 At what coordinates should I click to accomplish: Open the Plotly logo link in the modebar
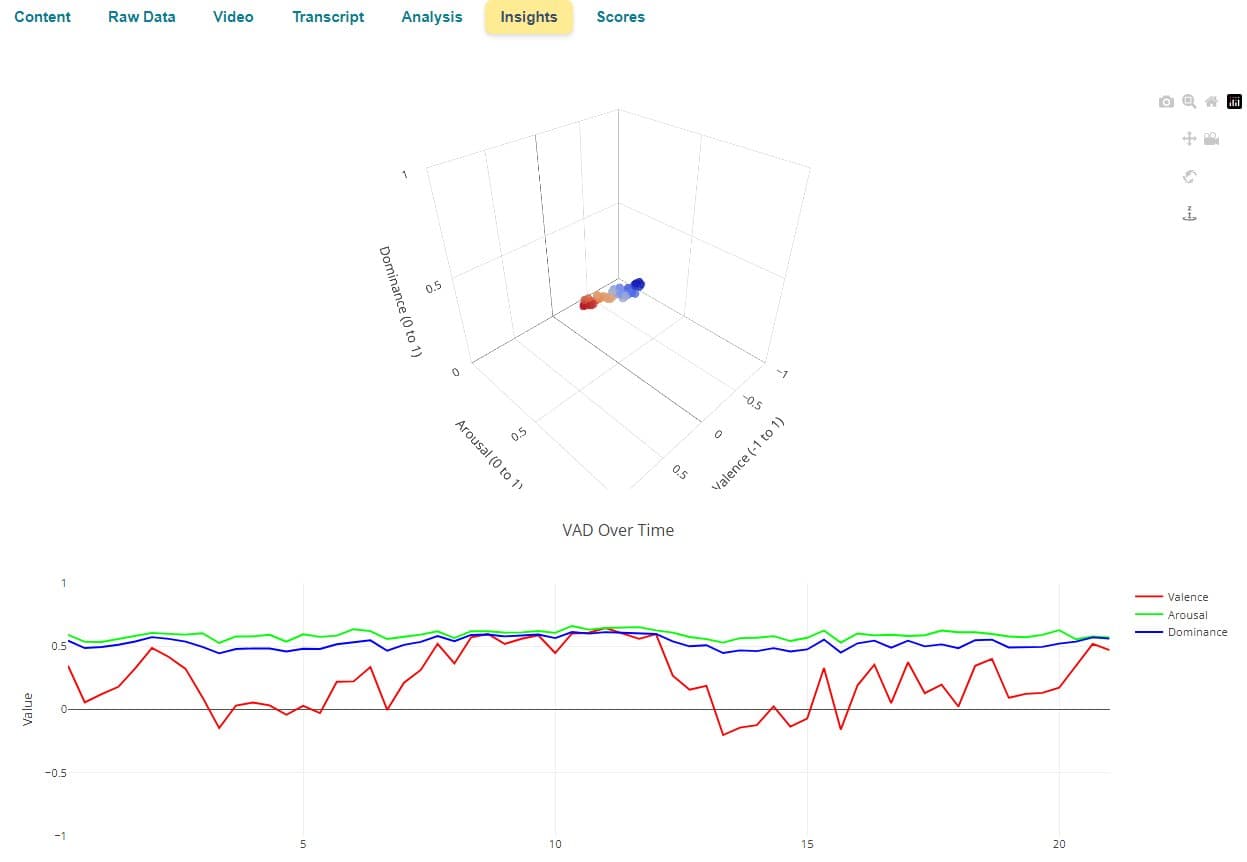click(1234, 102)
